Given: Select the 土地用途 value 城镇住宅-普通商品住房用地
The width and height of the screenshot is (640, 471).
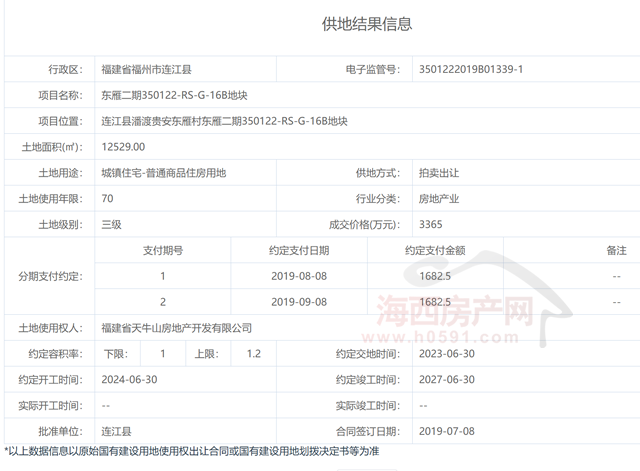Looking at the screenshot, I should click(164, 173).
